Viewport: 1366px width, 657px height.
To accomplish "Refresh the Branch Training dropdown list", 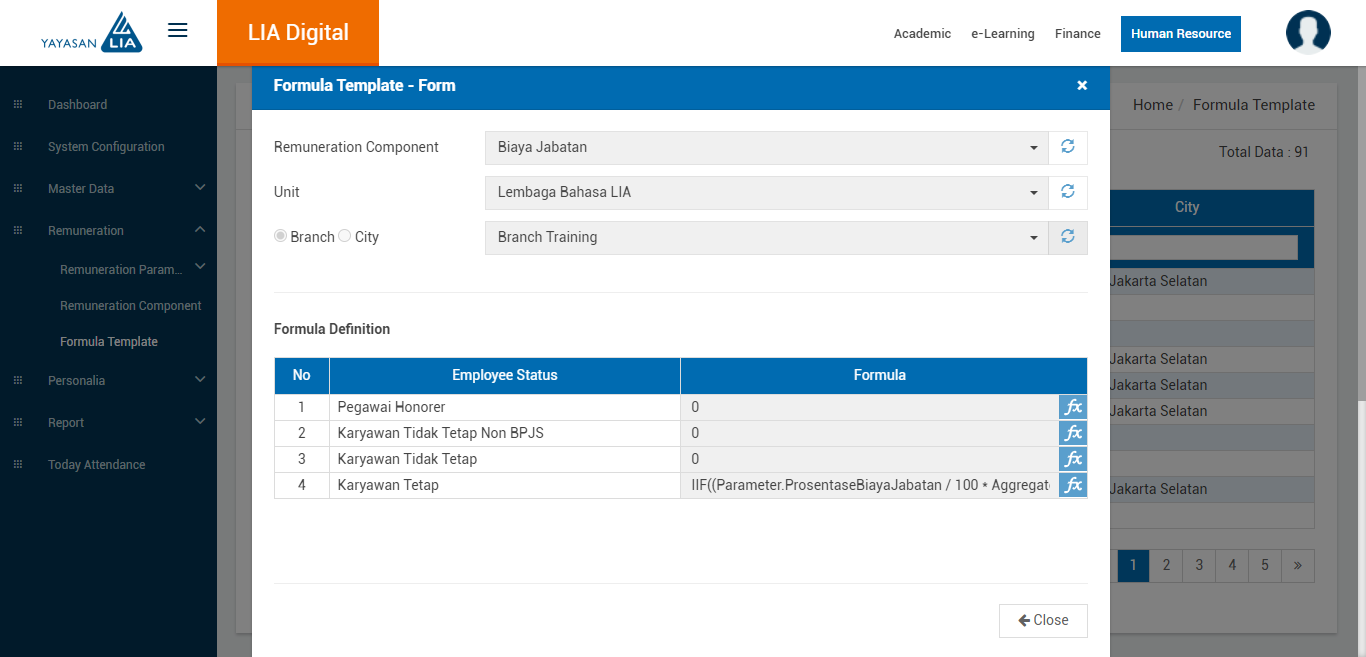I will pos(1067,237).
